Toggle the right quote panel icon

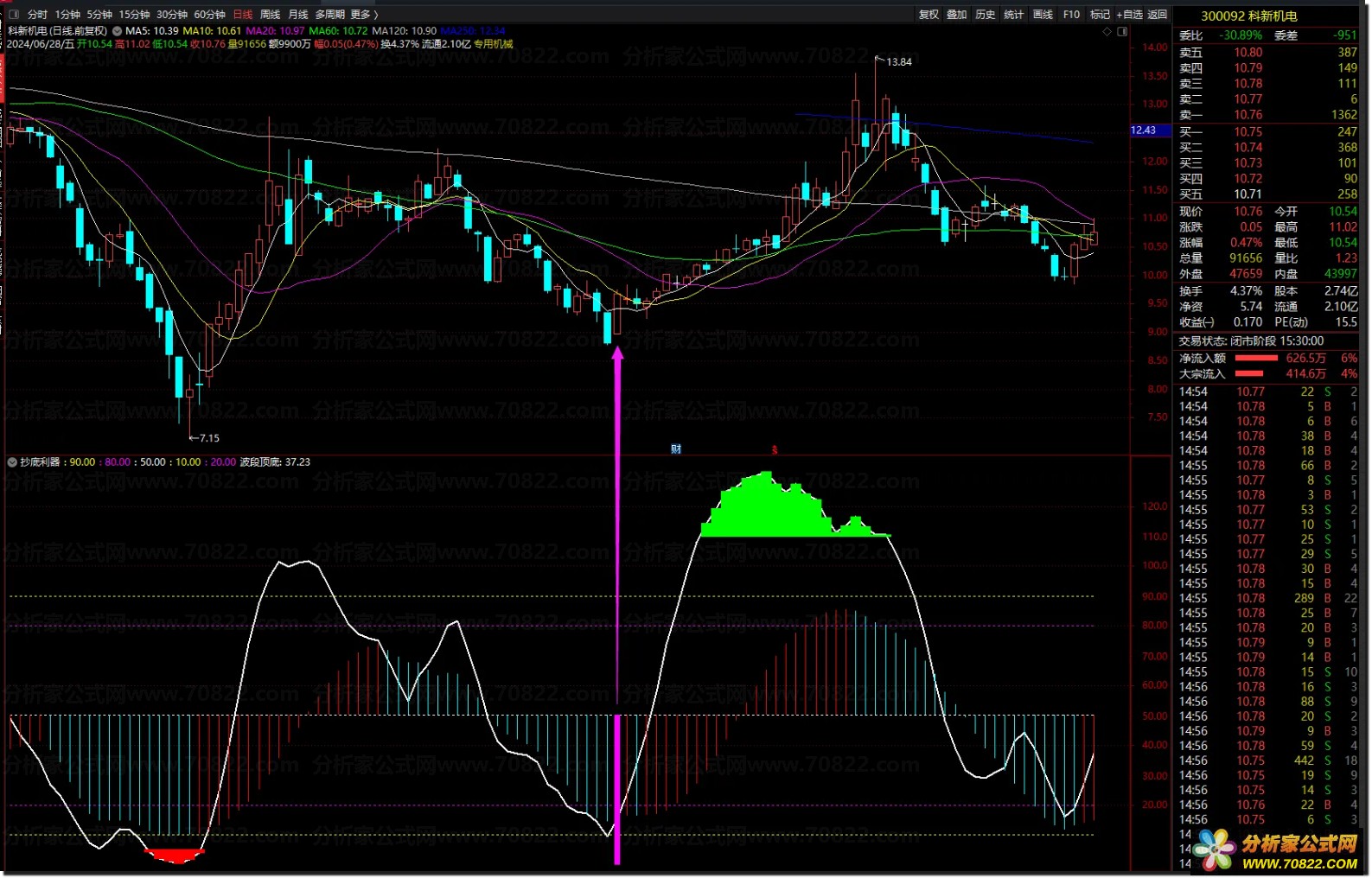click(x=1122, y=31)
